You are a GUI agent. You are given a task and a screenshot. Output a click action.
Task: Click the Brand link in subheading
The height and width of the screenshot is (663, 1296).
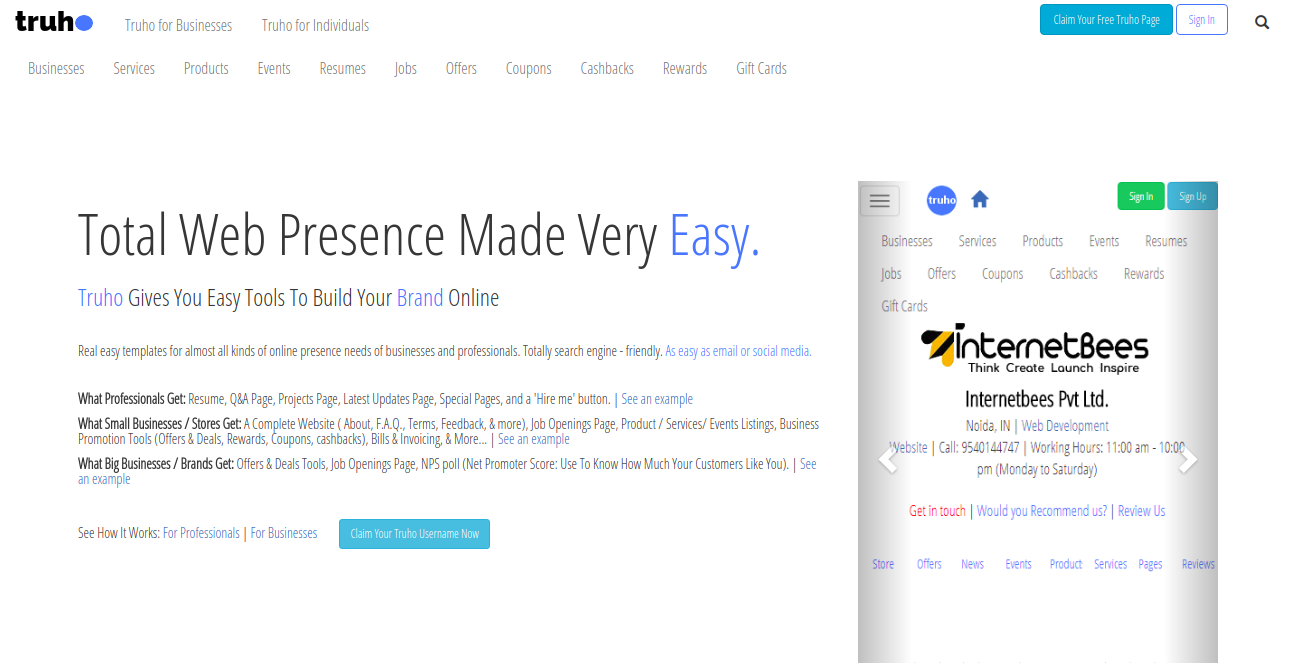click(420, 298)
